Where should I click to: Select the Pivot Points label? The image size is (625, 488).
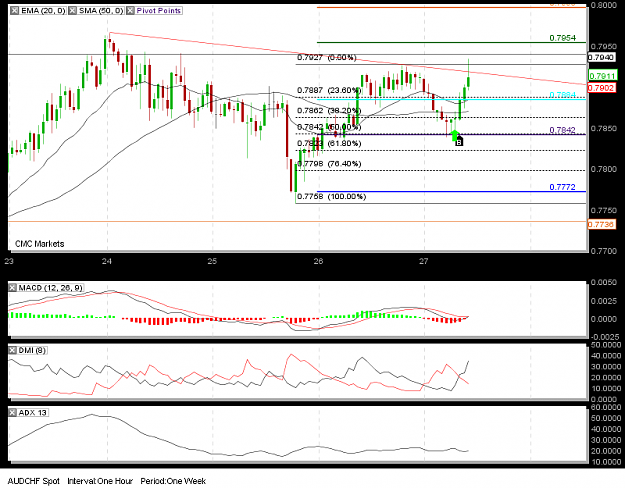tap(159, 11)
